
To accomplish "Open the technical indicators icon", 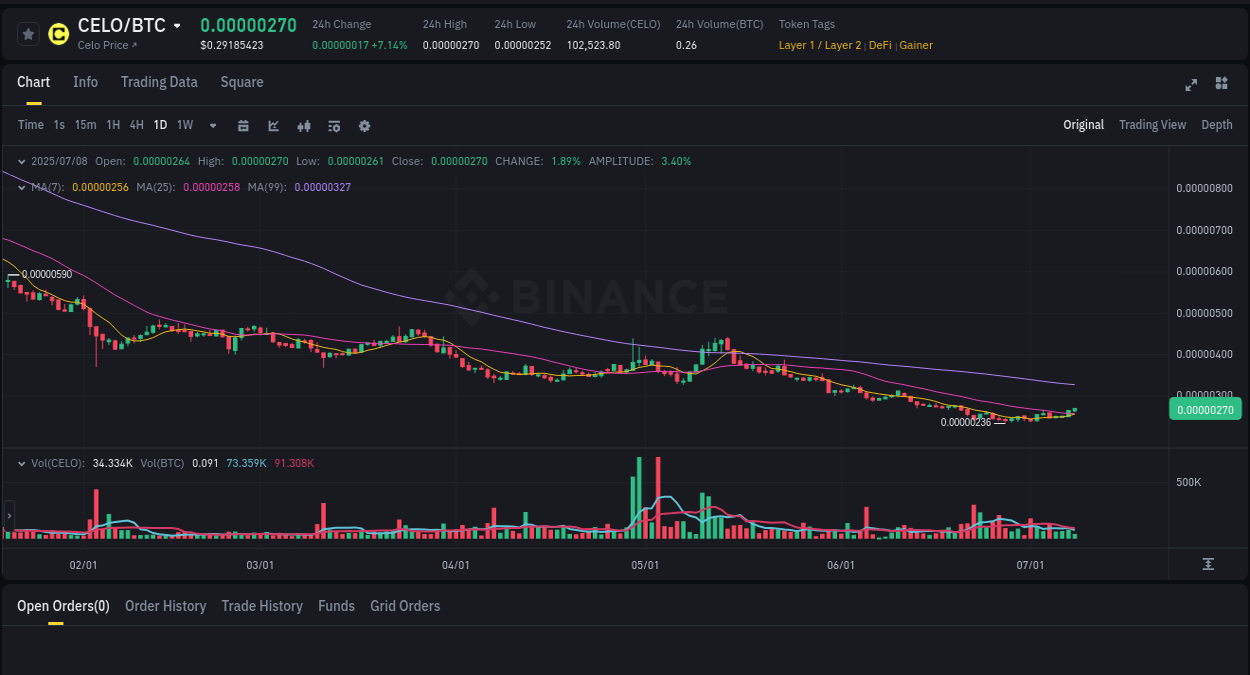I will click(x=304, y=125).
